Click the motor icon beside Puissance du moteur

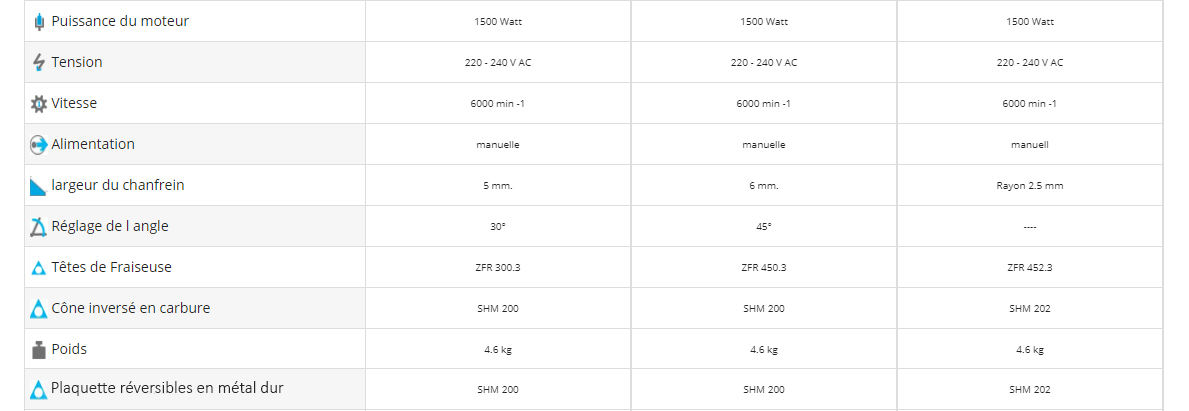[39, 22]
